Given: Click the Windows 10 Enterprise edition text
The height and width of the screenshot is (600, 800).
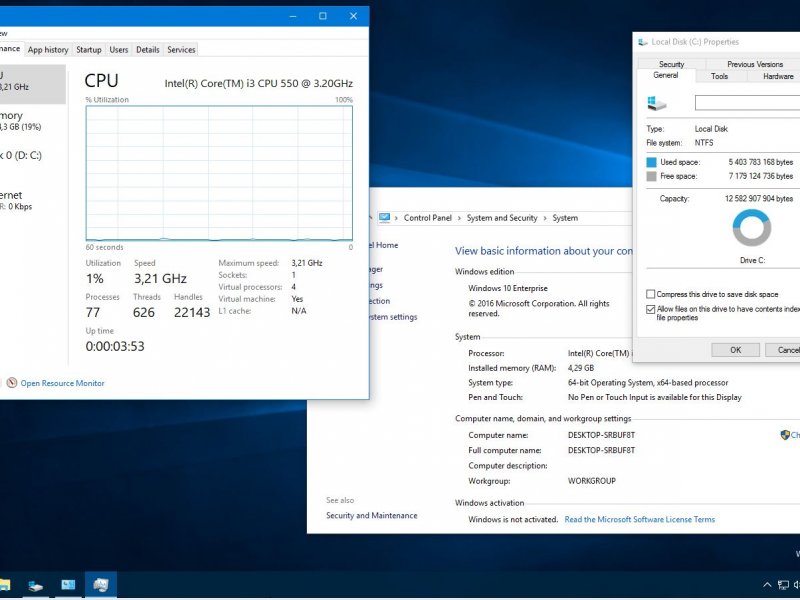Looking at the screenshot, I should point(508,288).
